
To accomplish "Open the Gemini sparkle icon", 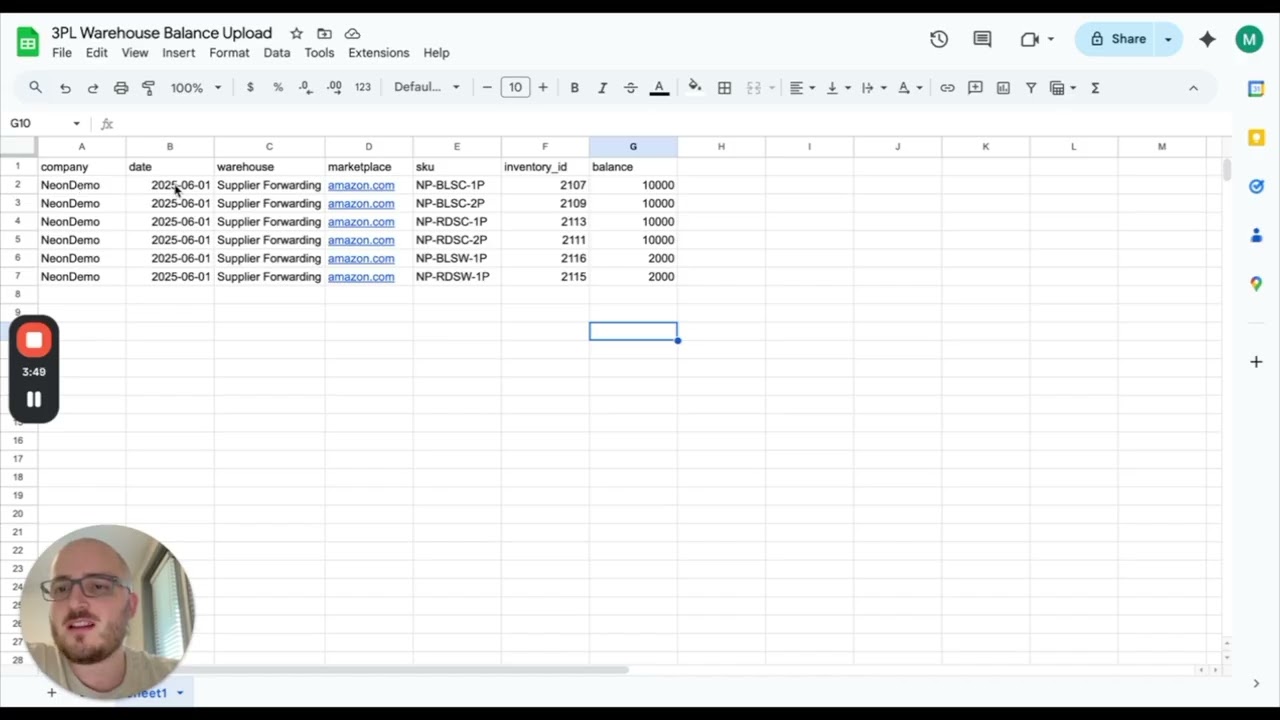I will click(1207, 39).
